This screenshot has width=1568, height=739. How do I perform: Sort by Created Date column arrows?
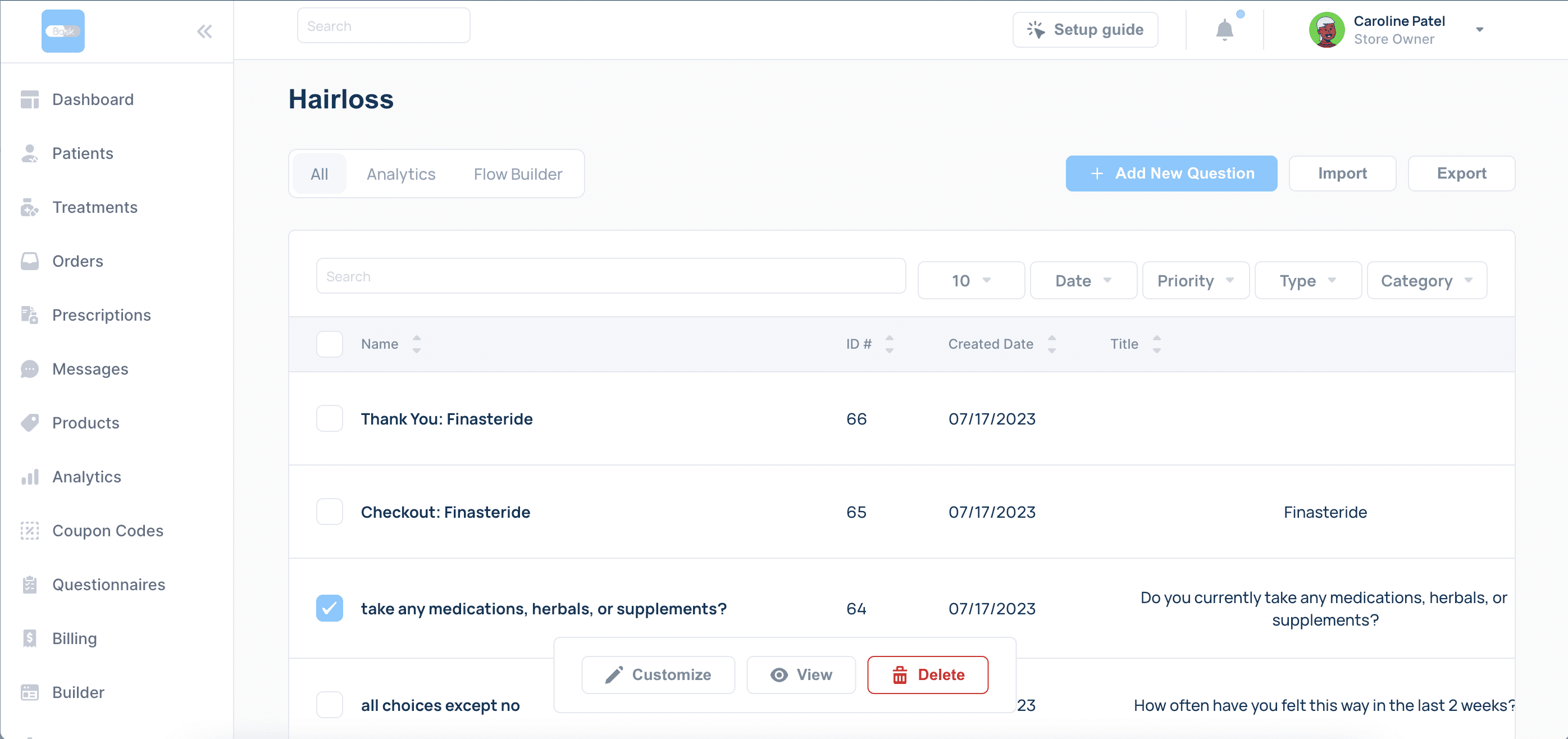(x=1051, y=344)
